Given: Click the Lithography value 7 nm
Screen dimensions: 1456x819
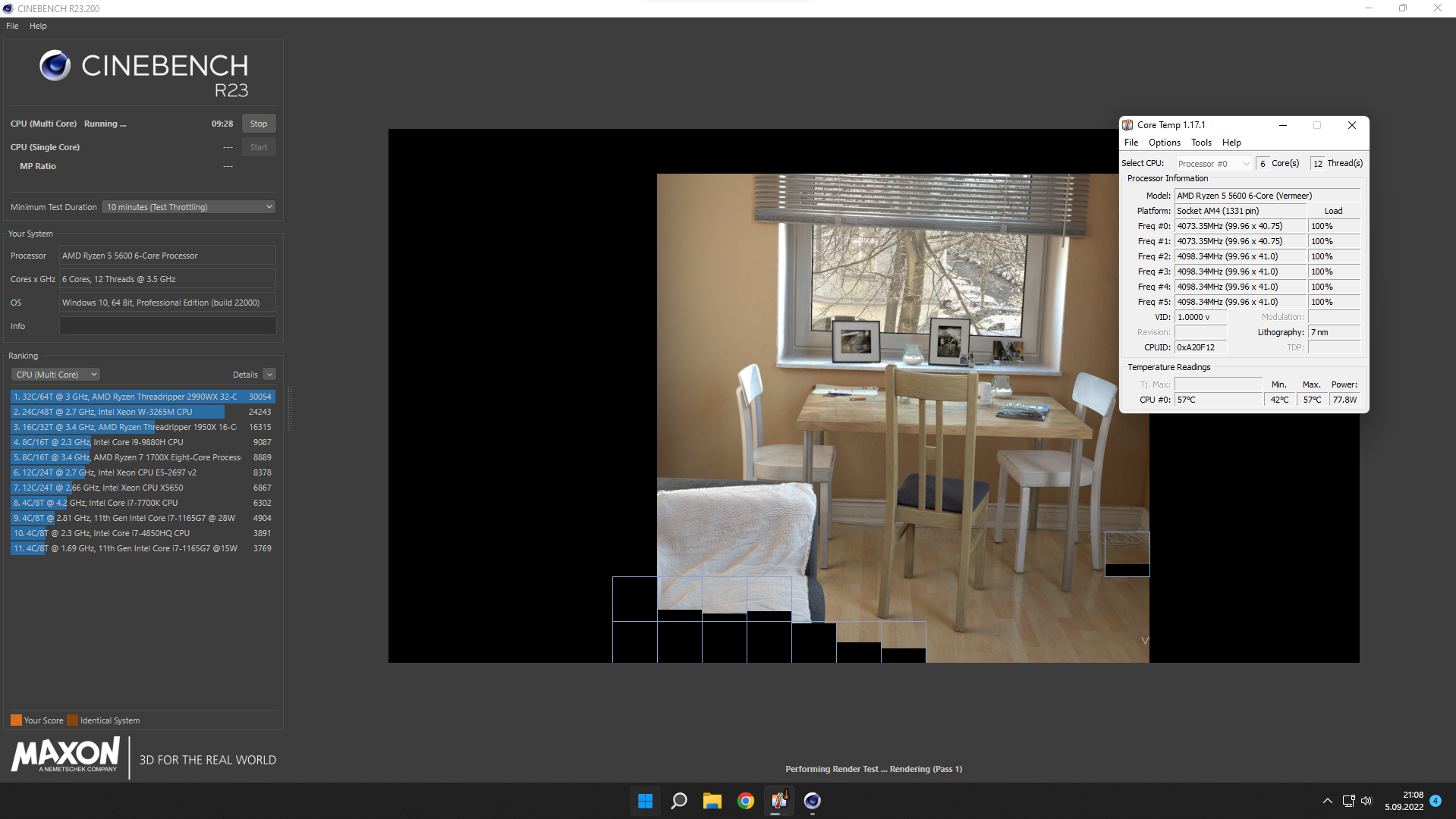Looking at the screenshot, I should click(x=1334, y=332).
